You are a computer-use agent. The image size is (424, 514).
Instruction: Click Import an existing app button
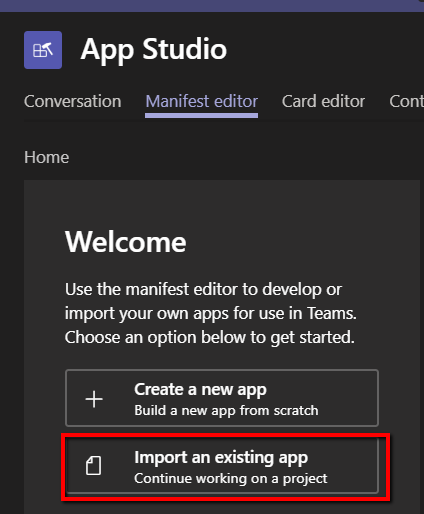pyautogui.click(x=222, y=466)
